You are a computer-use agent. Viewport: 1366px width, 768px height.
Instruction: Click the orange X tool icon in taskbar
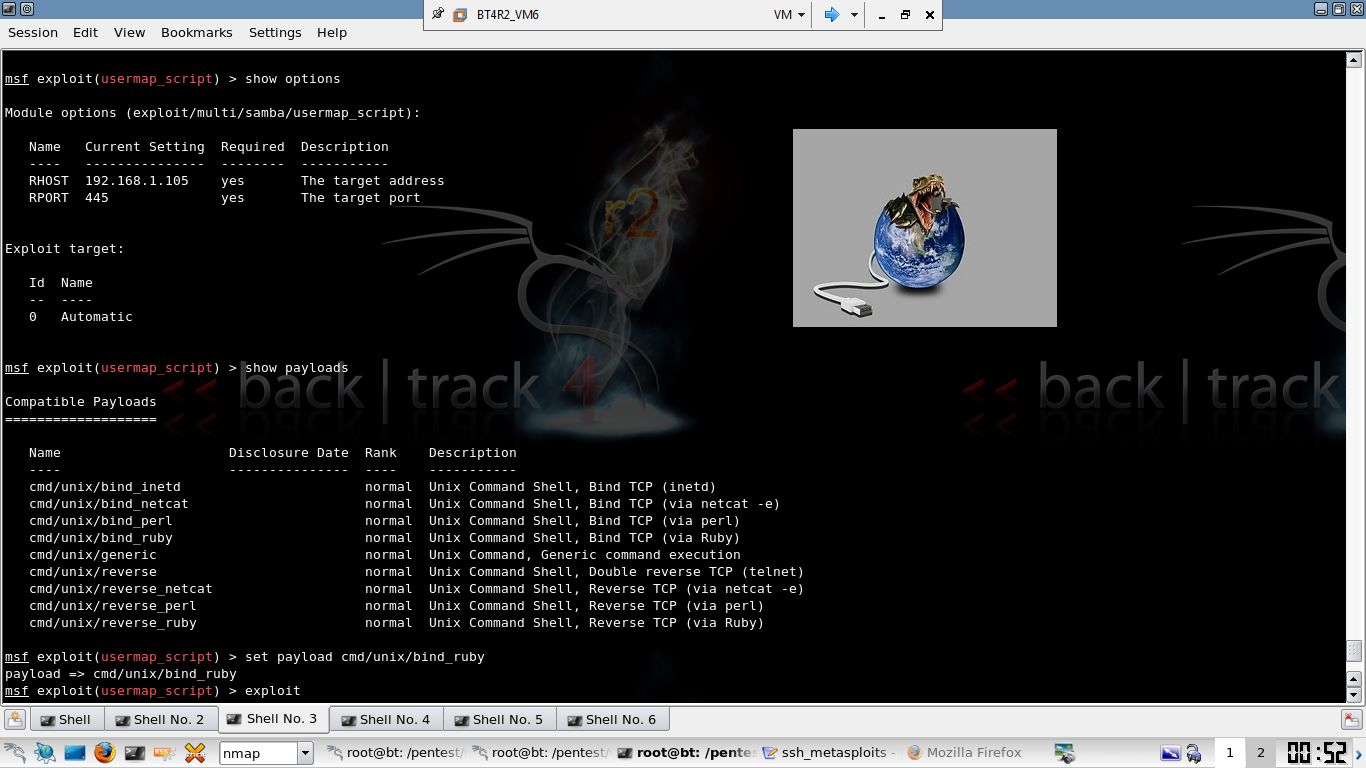[x=195, y=752]
